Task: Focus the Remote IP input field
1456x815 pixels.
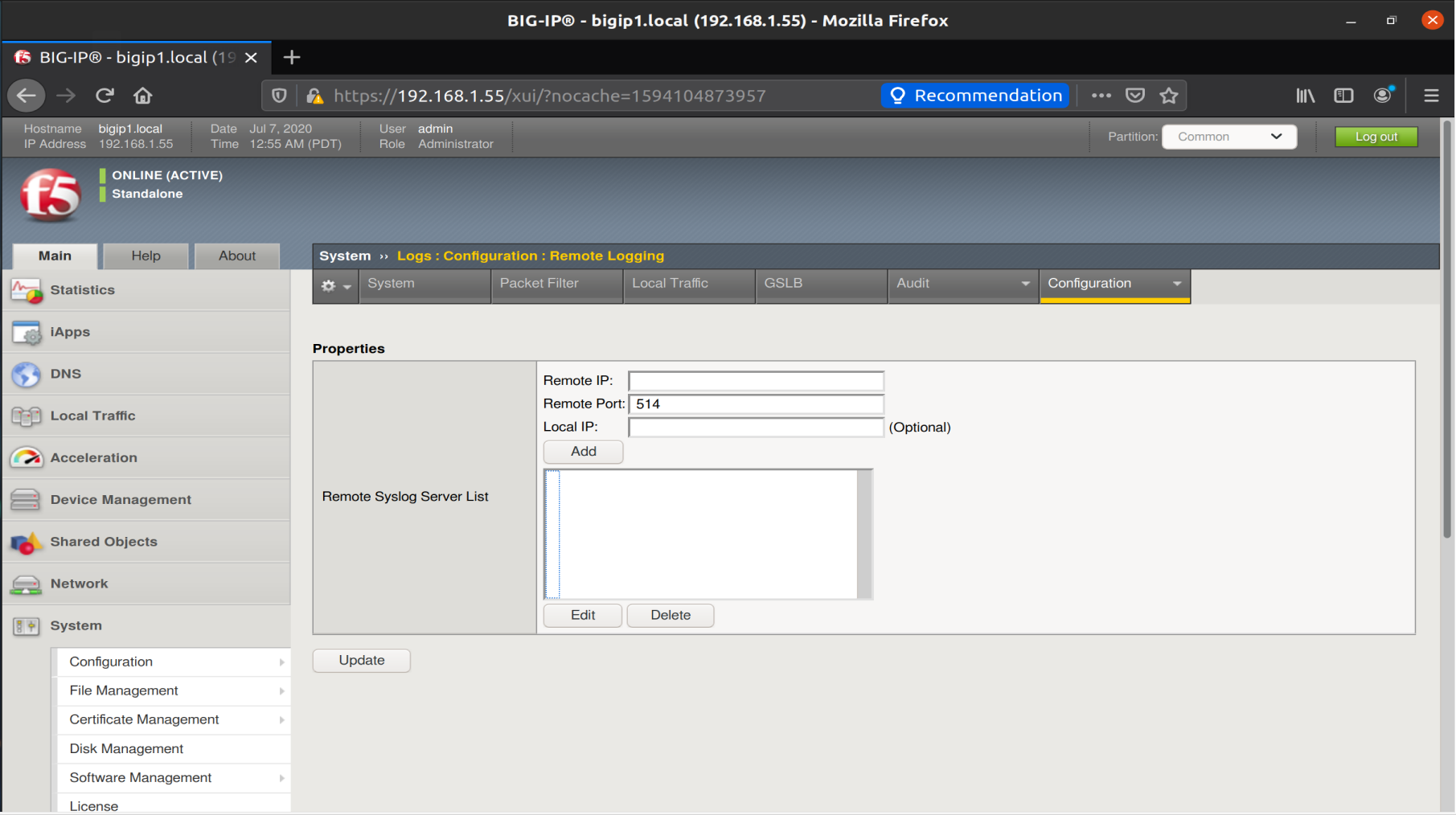Action: [756, 381]
